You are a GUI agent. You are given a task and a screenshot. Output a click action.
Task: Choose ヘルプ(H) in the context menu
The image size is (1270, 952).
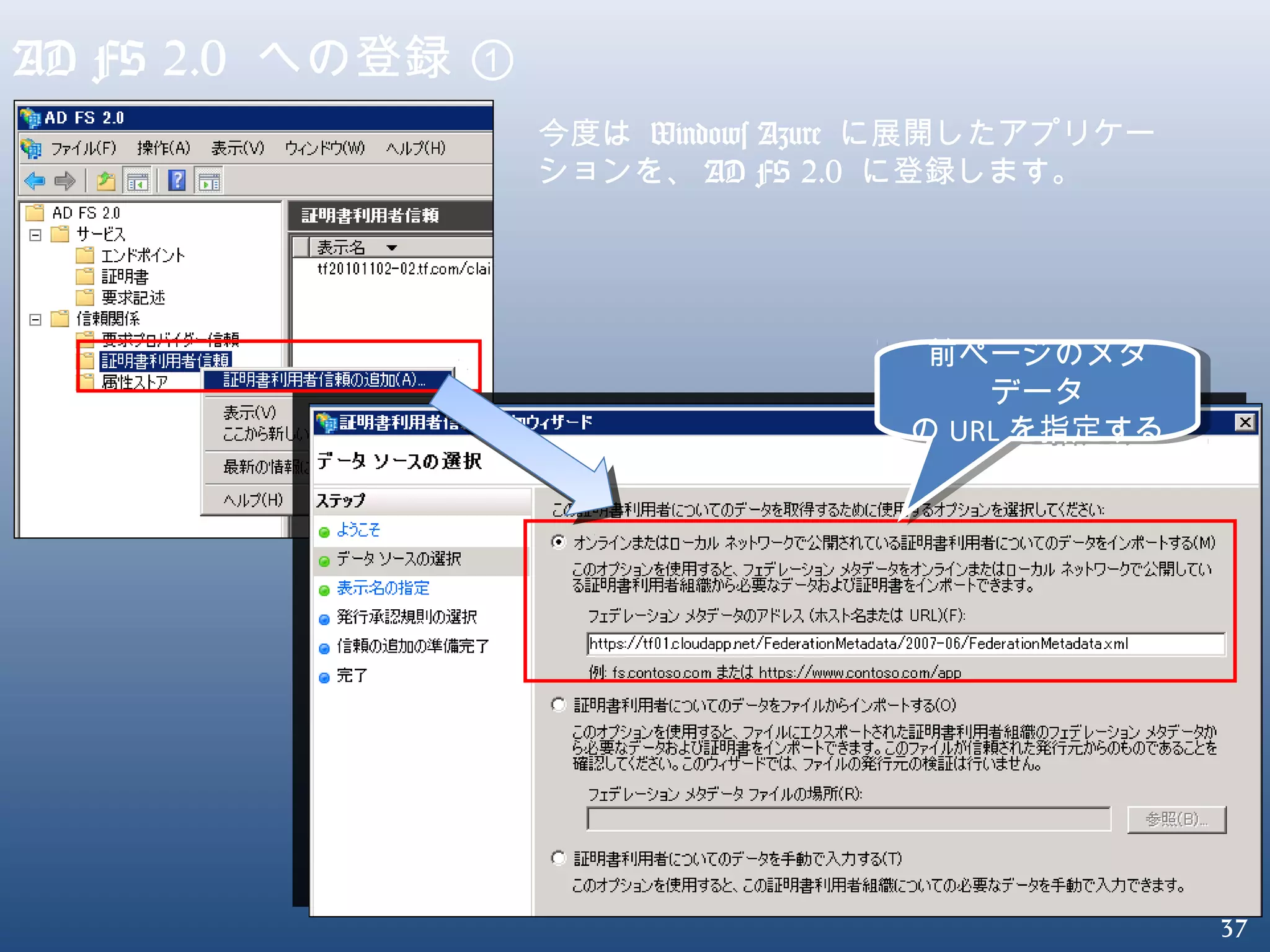[x=253, y=500]
